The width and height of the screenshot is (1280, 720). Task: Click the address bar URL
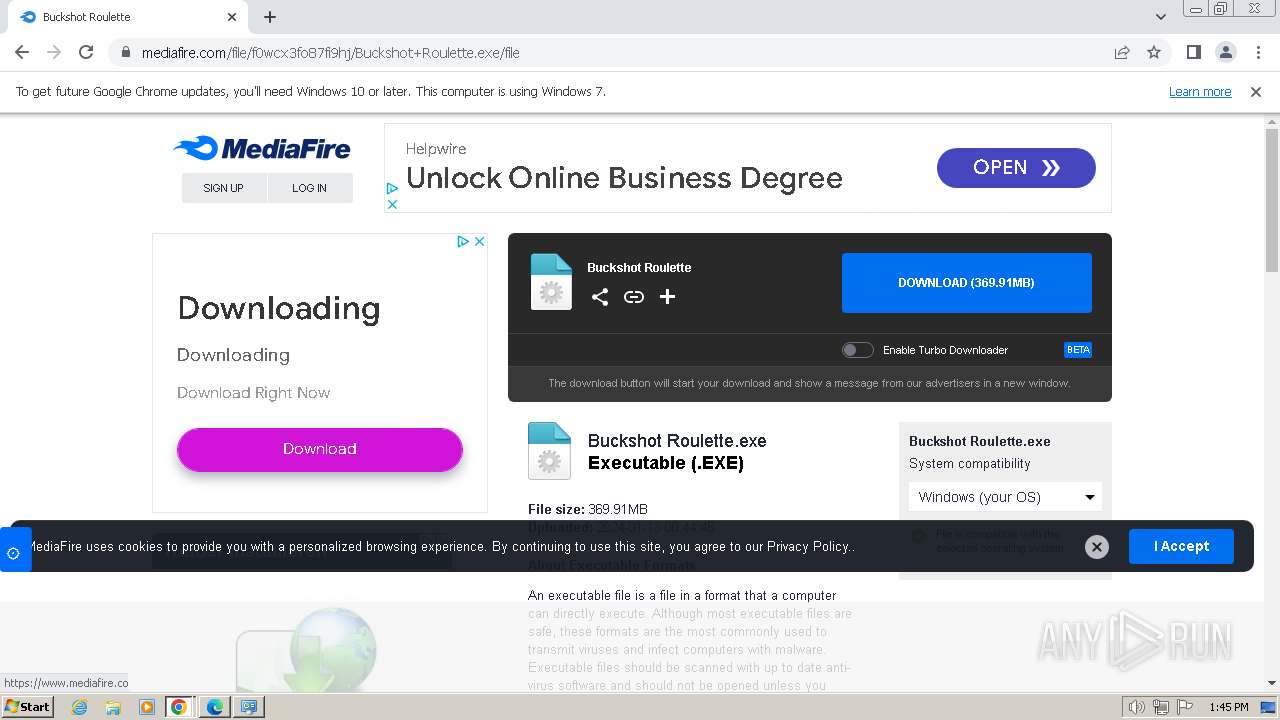[x=331, y=53]
